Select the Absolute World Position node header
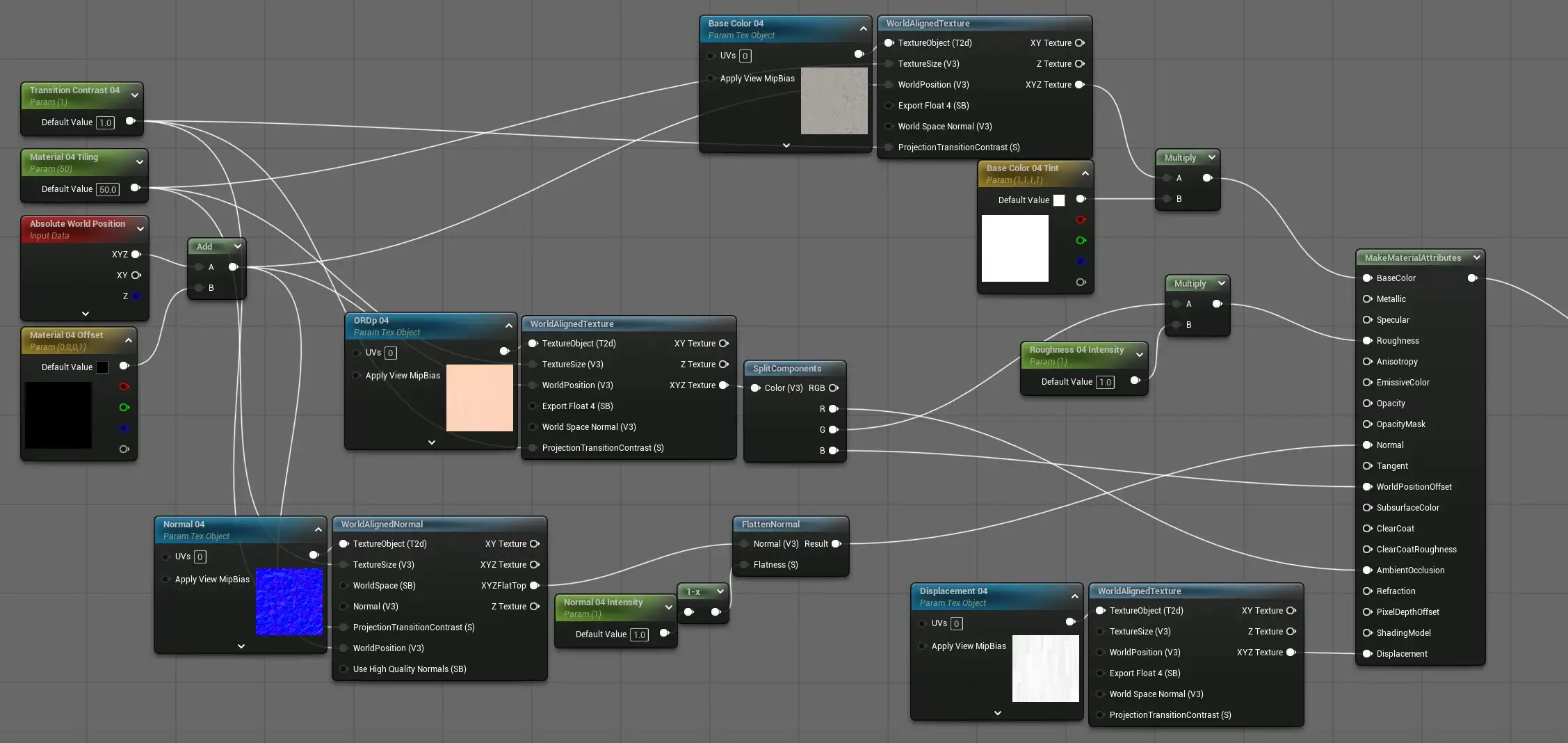Image resolution: width=1568 pixels, height=743 pixels. (85, 229)
